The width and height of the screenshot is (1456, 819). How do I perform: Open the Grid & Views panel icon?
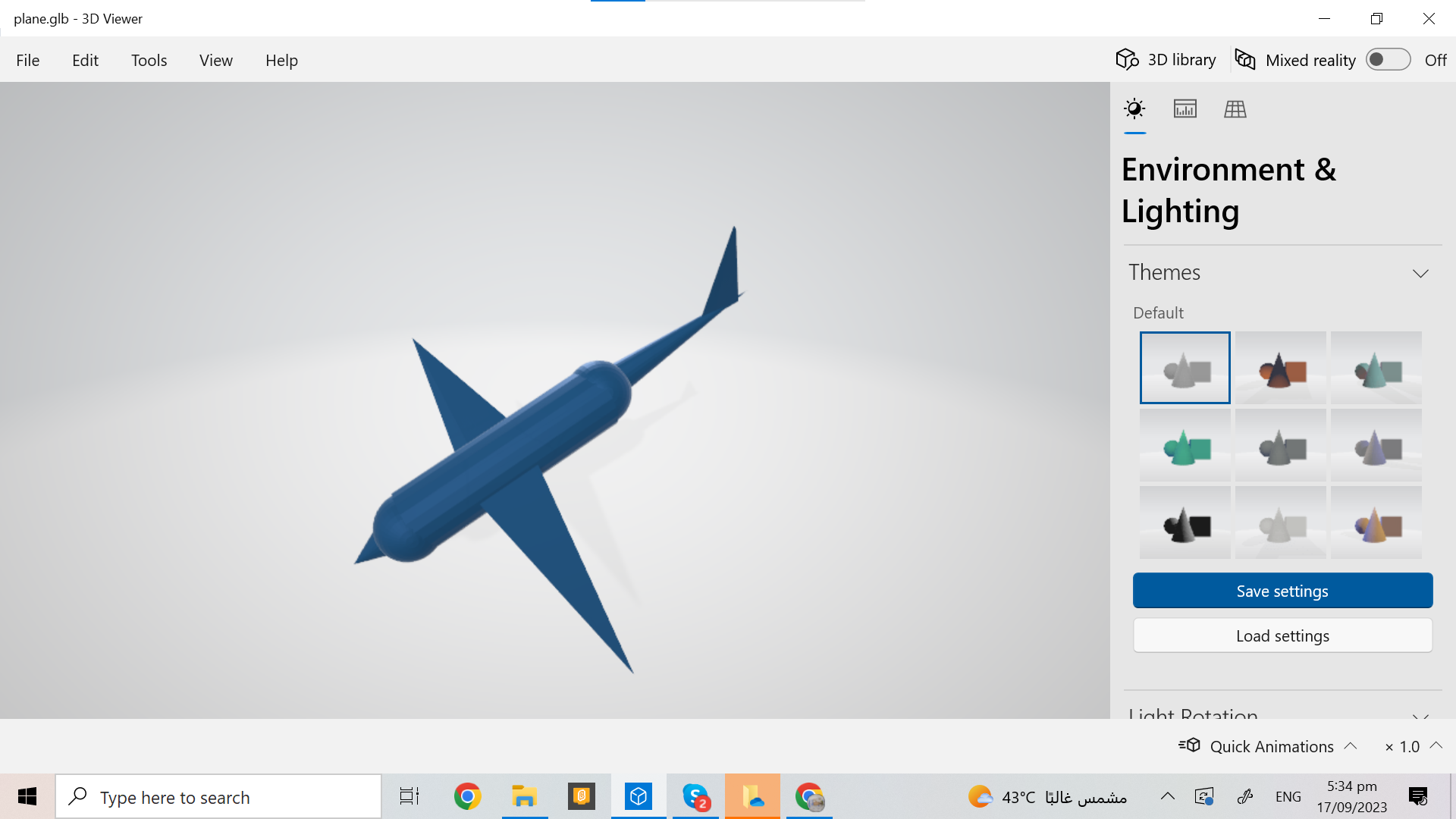(1235, 108)
